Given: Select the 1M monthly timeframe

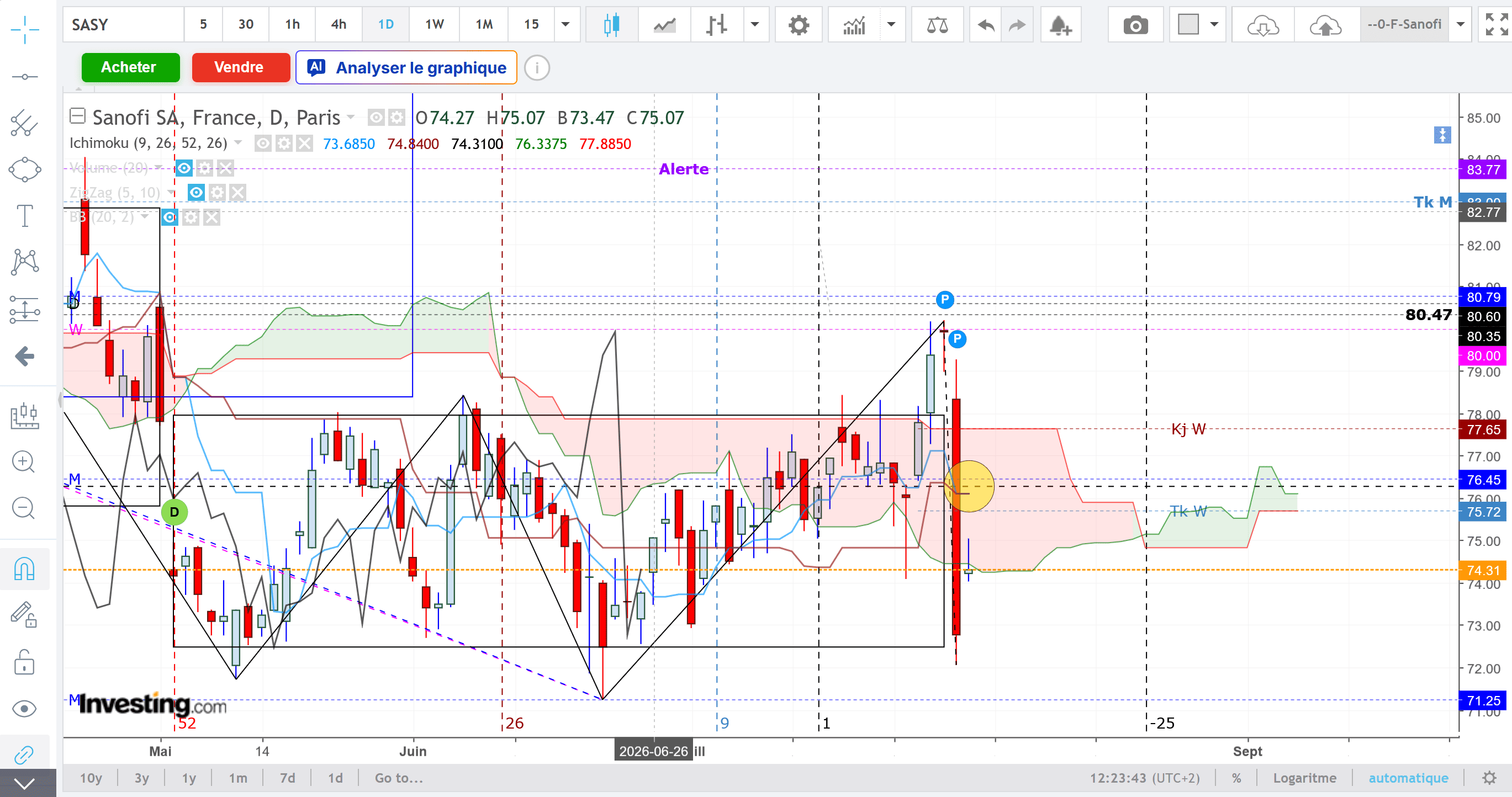Looking at the screenshot, I should (x=484, y=25).
